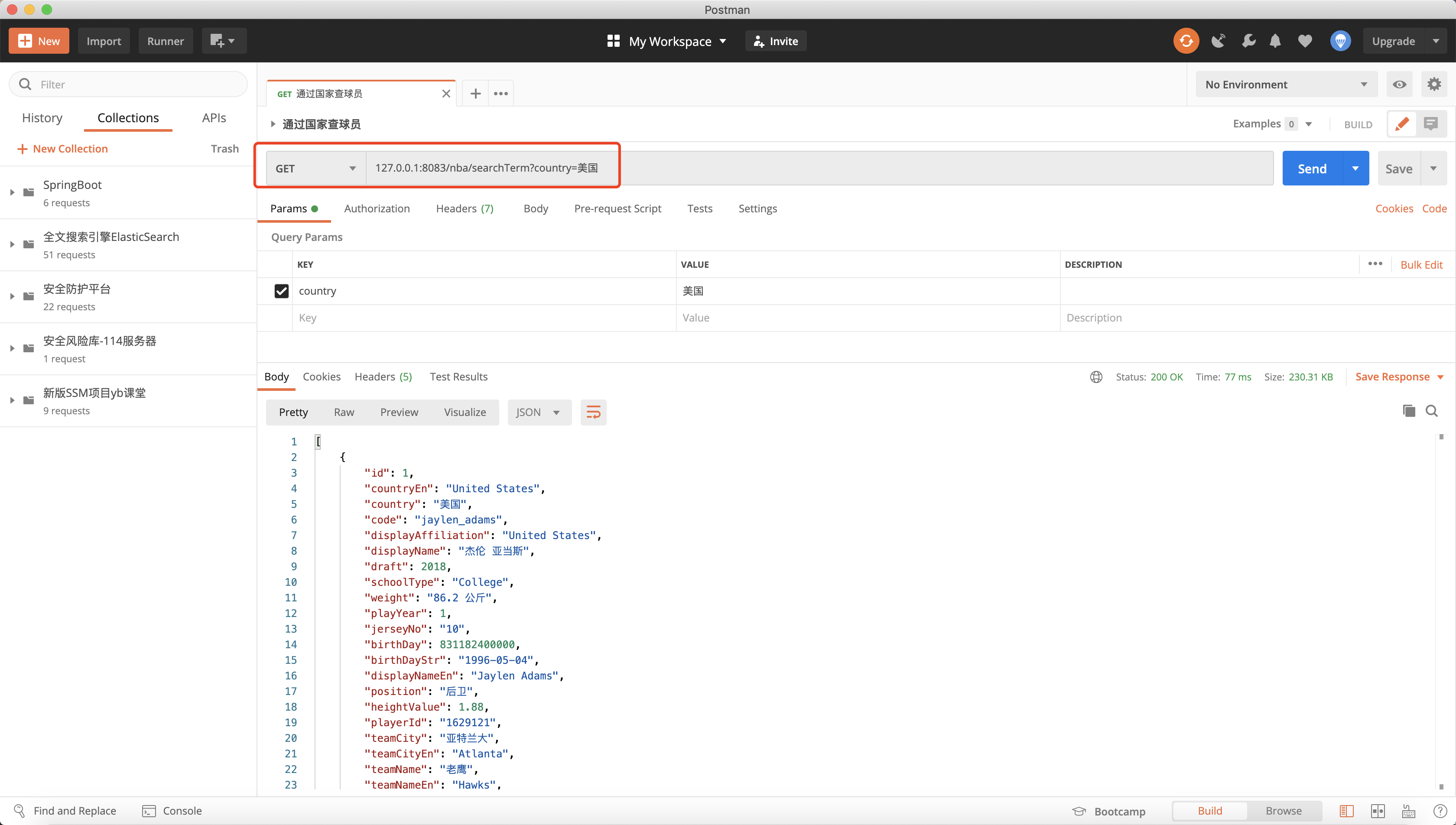Open the help question mark icon
The width and height of the screenshot is (1456, 825).
point(1440,811)
